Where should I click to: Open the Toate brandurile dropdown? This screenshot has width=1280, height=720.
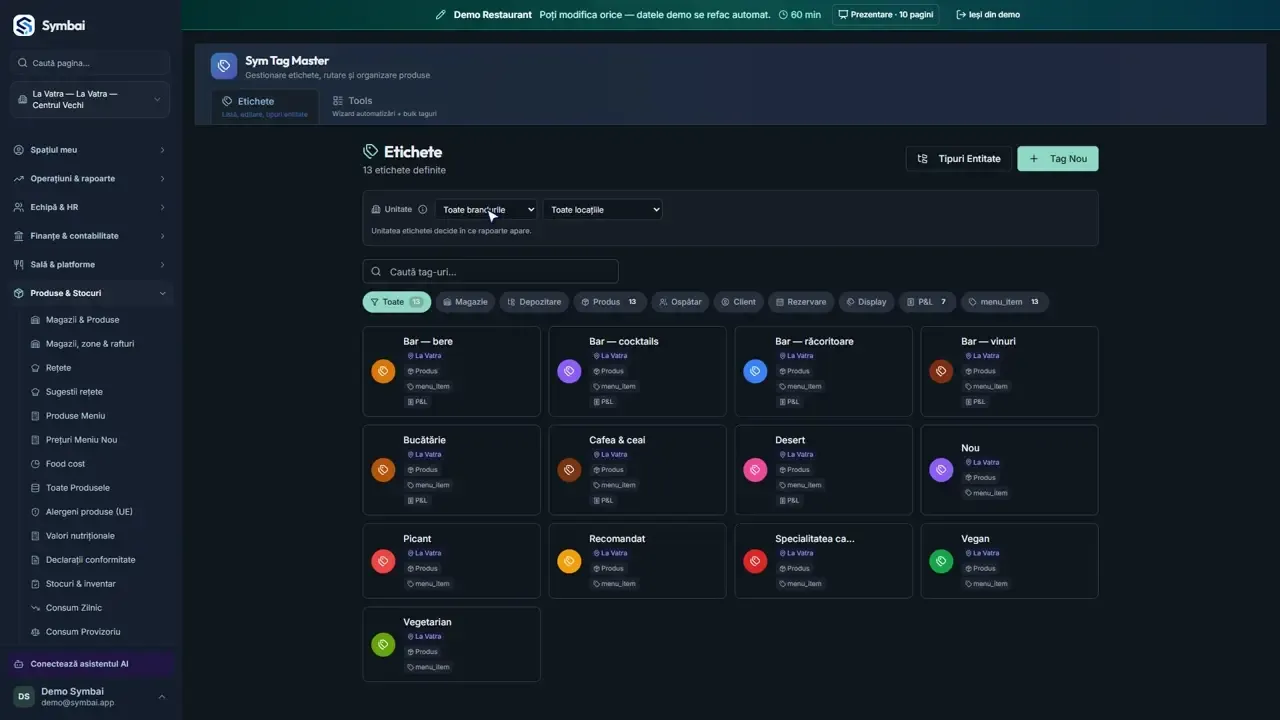pos(486,210)
